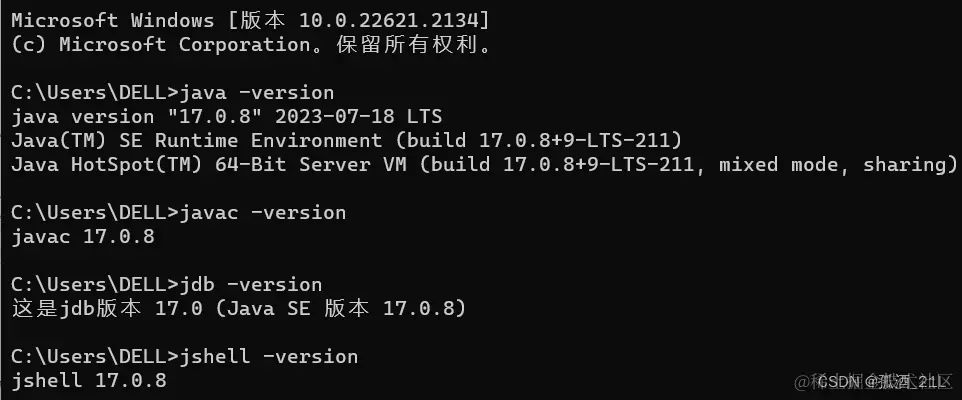The width and height of the screenshot is (962, 400).
Task: Click the 'Java(TM) SE Runtime Environment' text
Action: 196,140
